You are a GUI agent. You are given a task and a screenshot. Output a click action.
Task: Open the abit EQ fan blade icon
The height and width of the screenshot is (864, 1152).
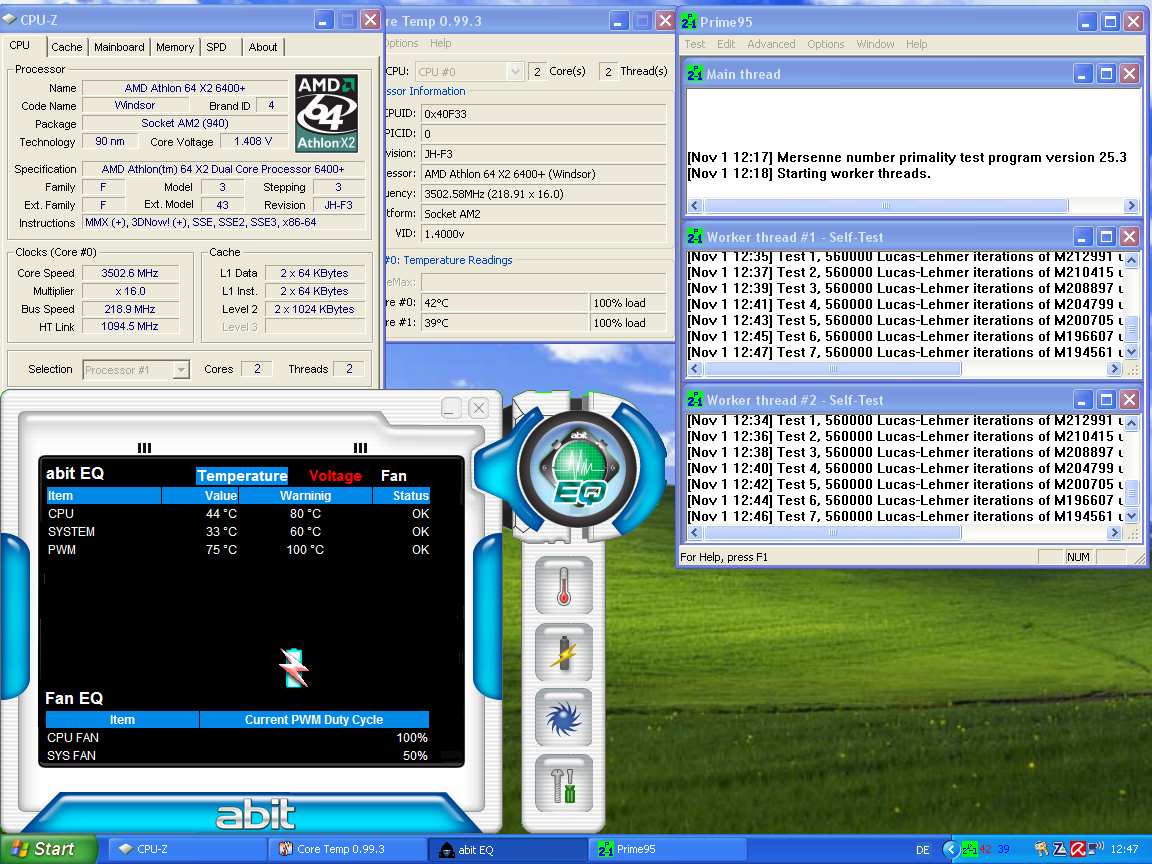tap(564, 718)
